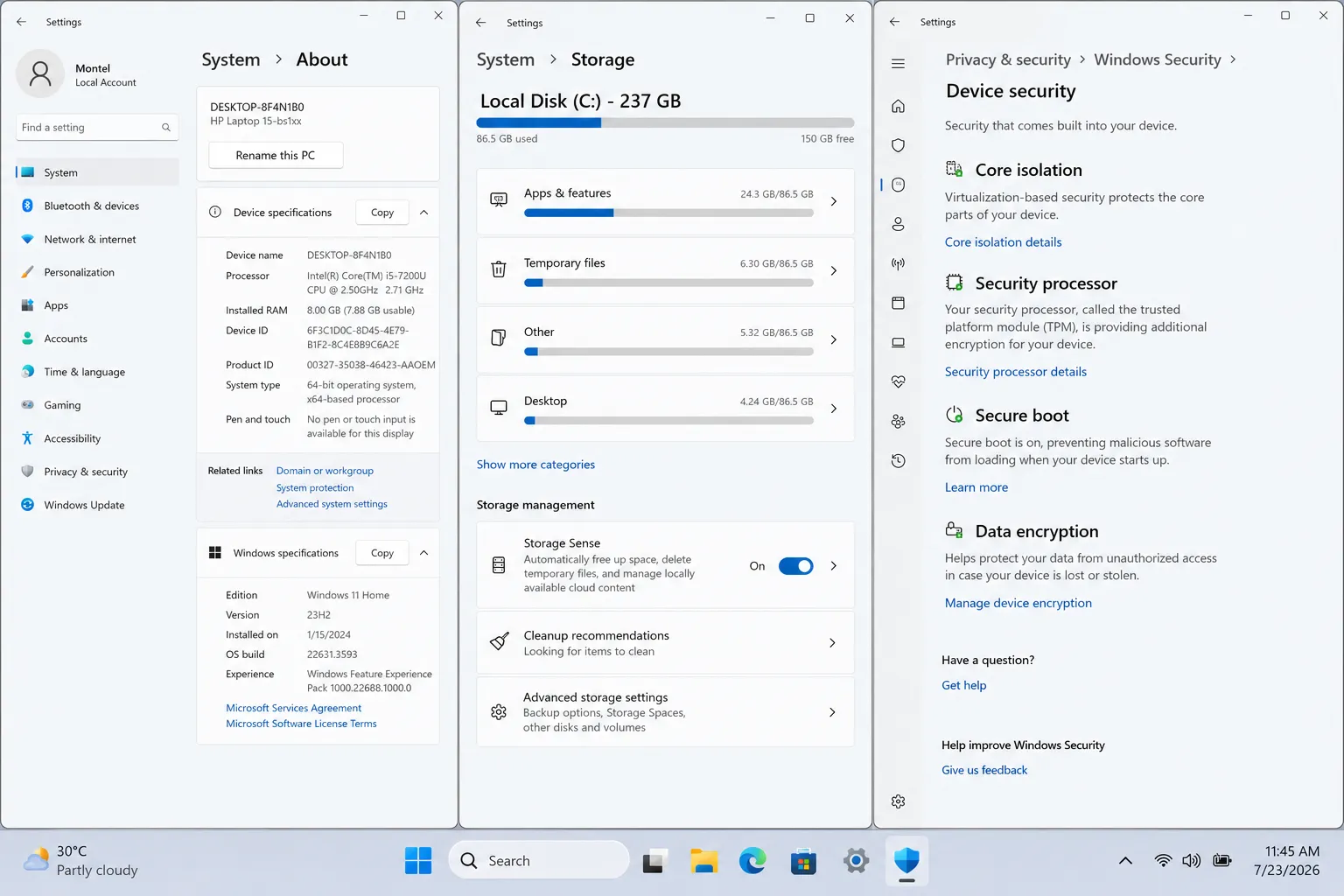
Task: Click Rename this PC button
Action: click(276, 156)
